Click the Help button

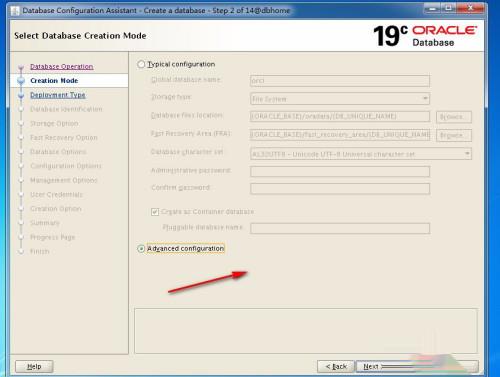click(x=34, y=366)
